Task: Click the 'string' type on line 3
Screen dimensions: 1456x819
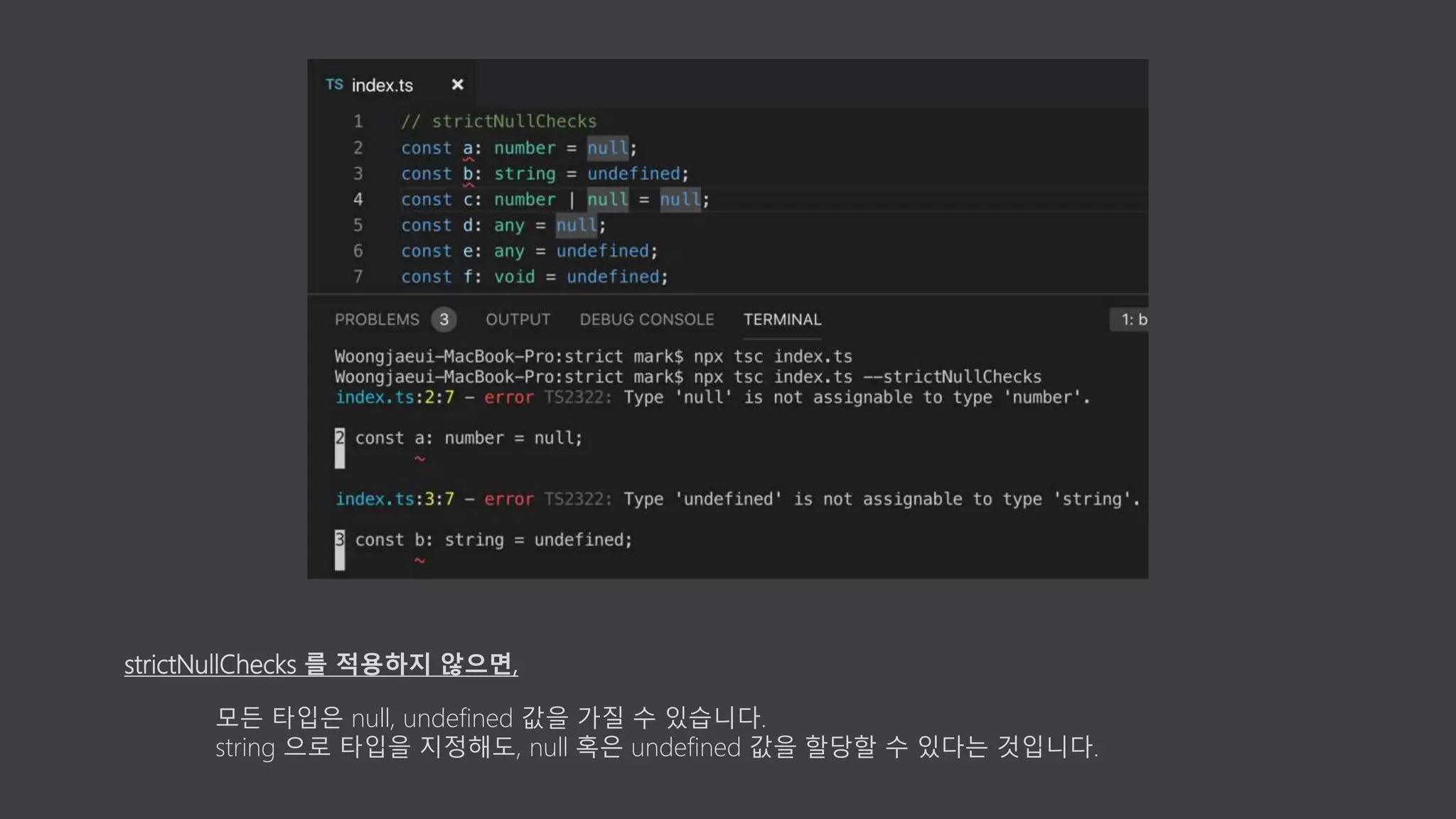Action: (x=525, y=174)
